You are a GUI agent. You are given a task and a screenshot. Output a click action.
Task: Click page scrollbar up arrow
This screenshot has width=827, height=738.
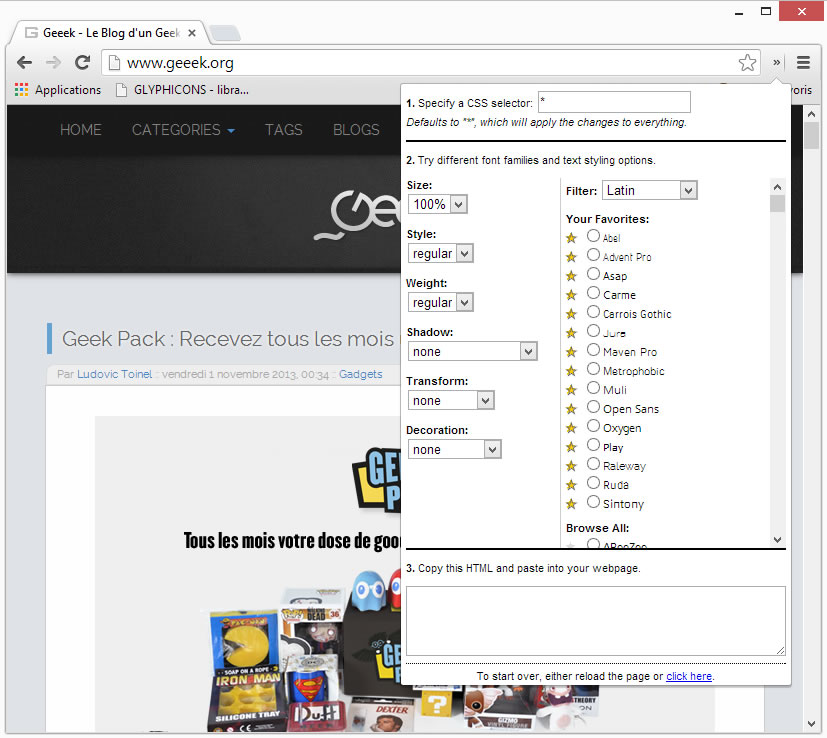(811, 114)
